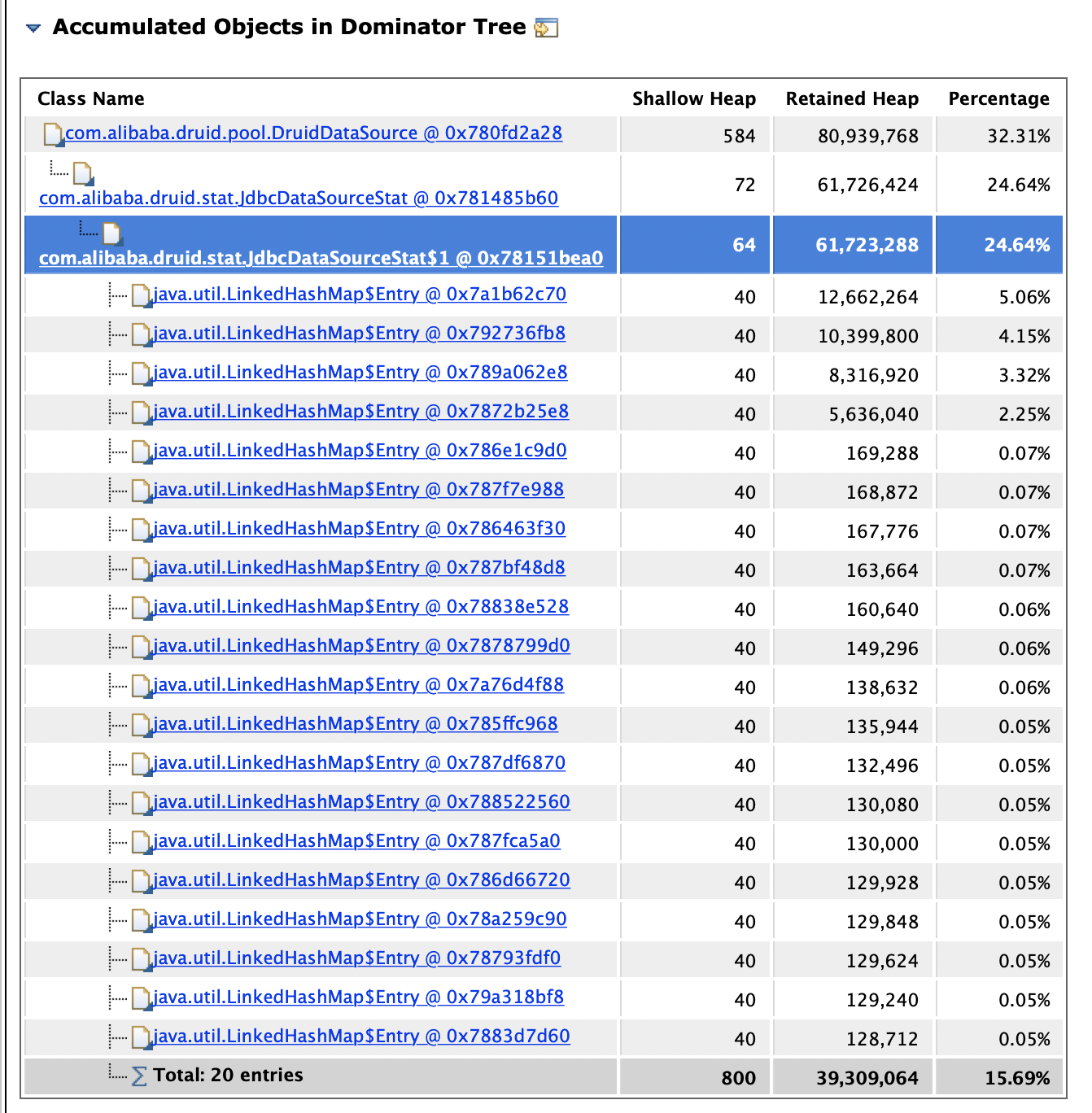The image size is (1092, 1113).
Task: Click the object icon for entry 0x7872b25e8
Action: pyautogui.click(x=142, y=412)
